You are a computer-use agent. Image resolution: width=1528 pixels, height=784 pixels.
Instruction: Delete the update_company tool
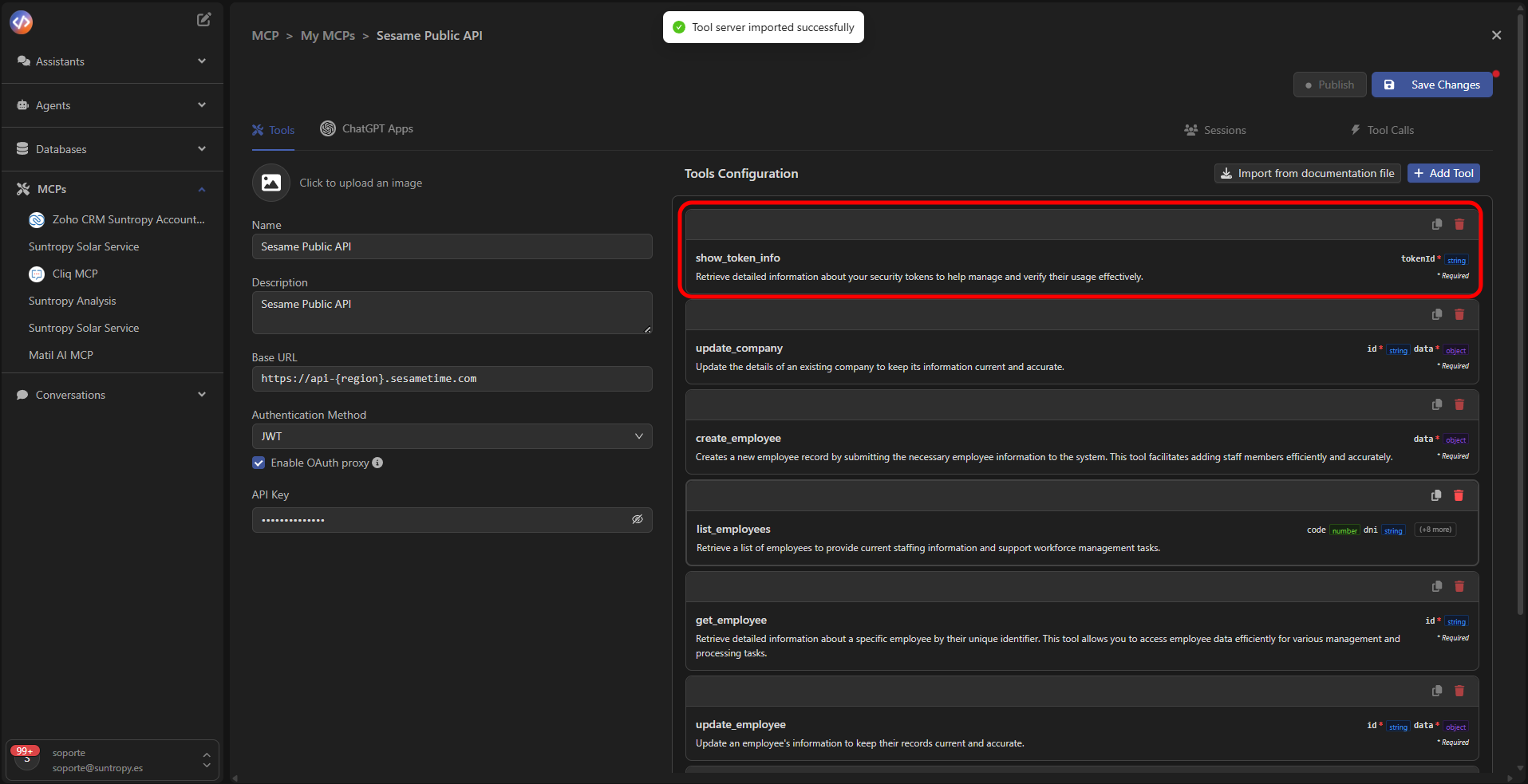click(1459, 314)
